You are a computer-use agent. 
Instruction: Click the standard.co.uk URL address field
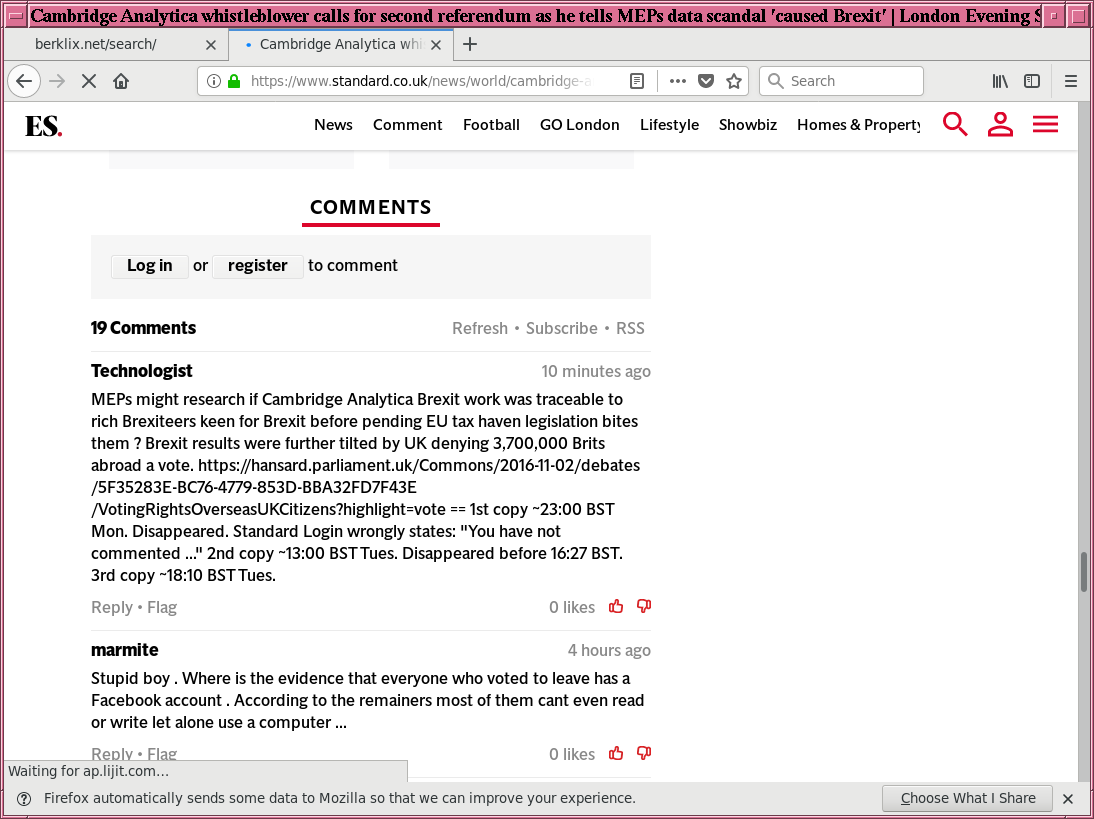[421, 81]
